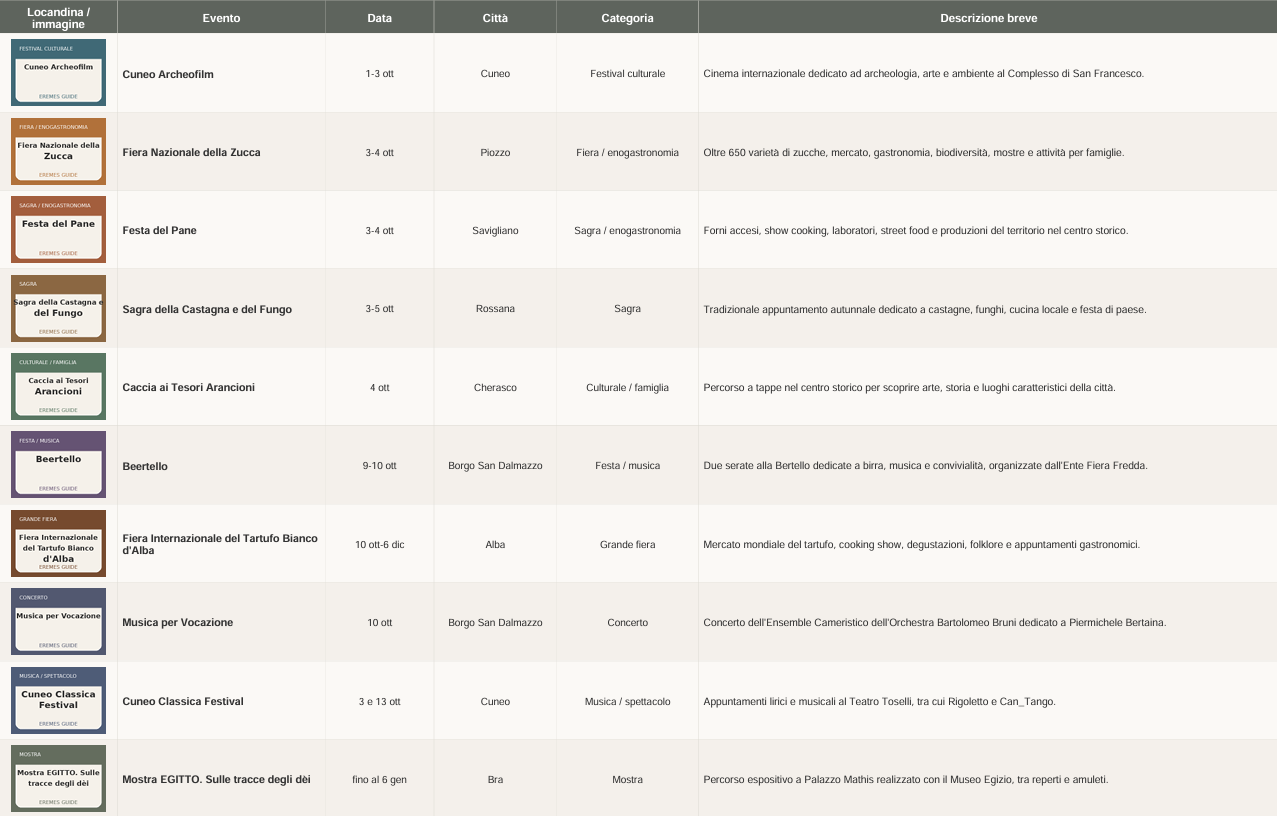This screenshot has width=1277, height=816.
Task: Click the "Locandina / immagine" column header
Action: pos(58,18)
